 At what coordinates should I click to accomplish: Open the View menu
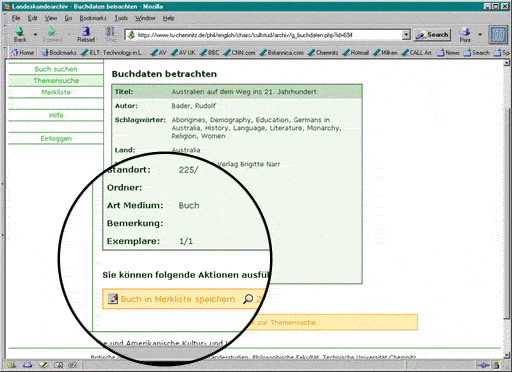click(51, 18)
